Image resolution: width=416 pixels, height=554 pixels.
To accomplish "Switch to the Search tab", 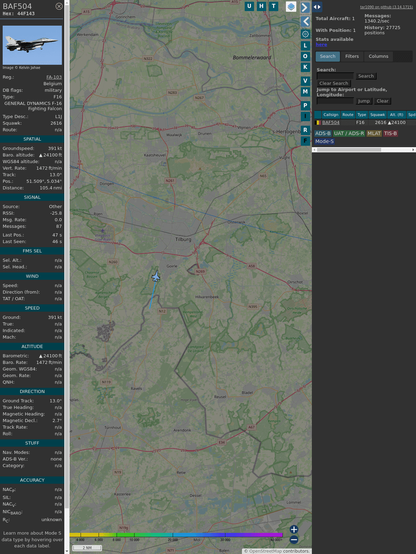I will tap(328, 57).
